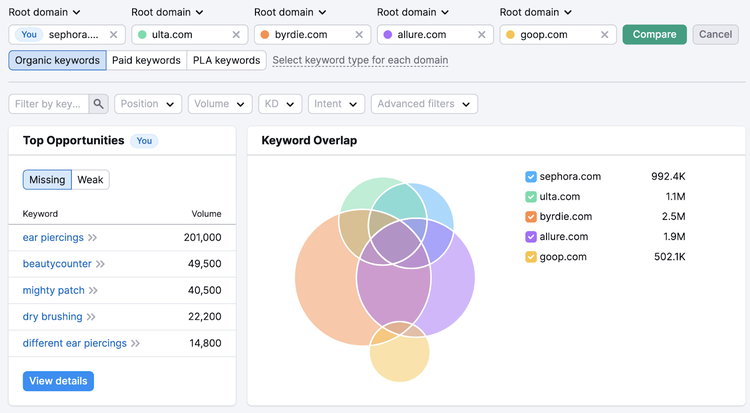The image size is (750, 413).
Task: Uncheck goop.com checkbox in legend
Action: coord(531,257)
